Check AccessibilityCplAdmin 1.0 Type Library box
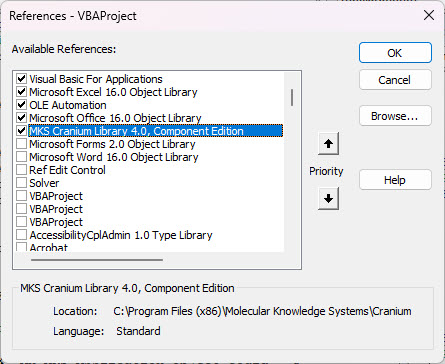Screen dimensions: 445x364 click(22, 235)
